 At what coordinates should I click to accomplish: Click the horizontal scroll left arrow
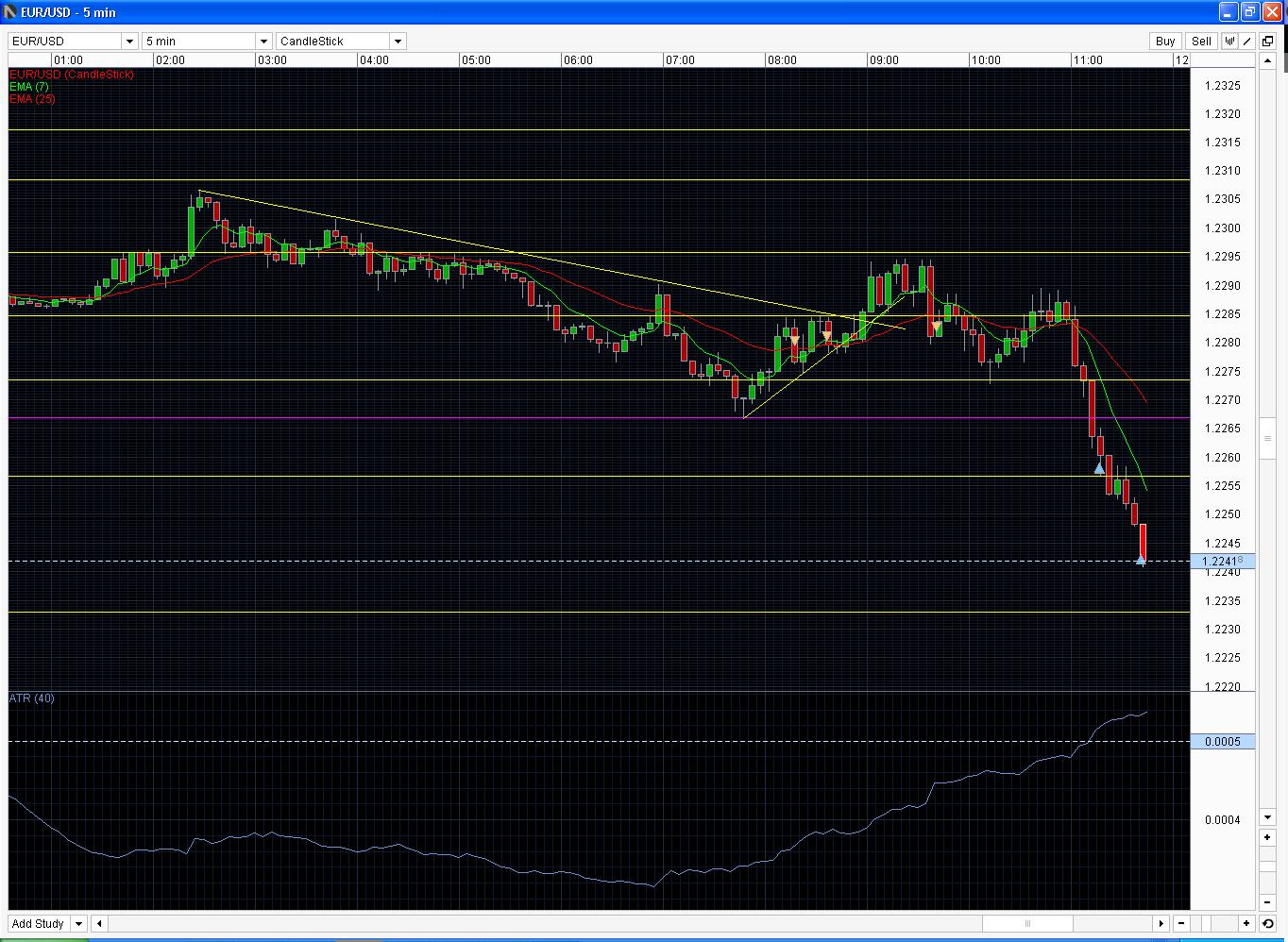click(x=99, y=924)
